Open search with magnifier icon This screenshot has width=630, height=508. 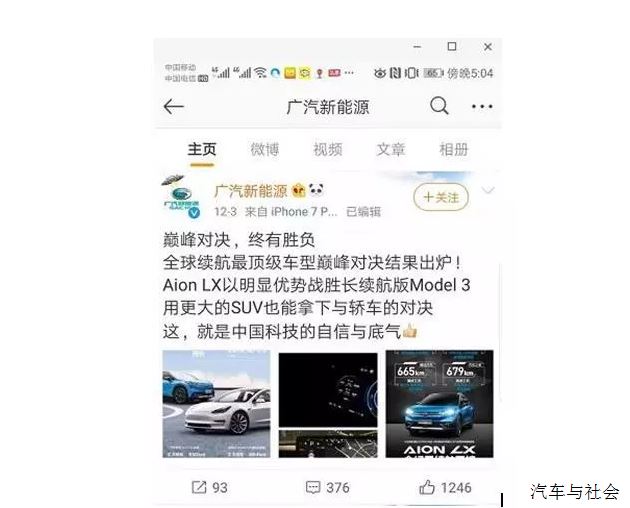pyautogui.click(x=439, y=106)
